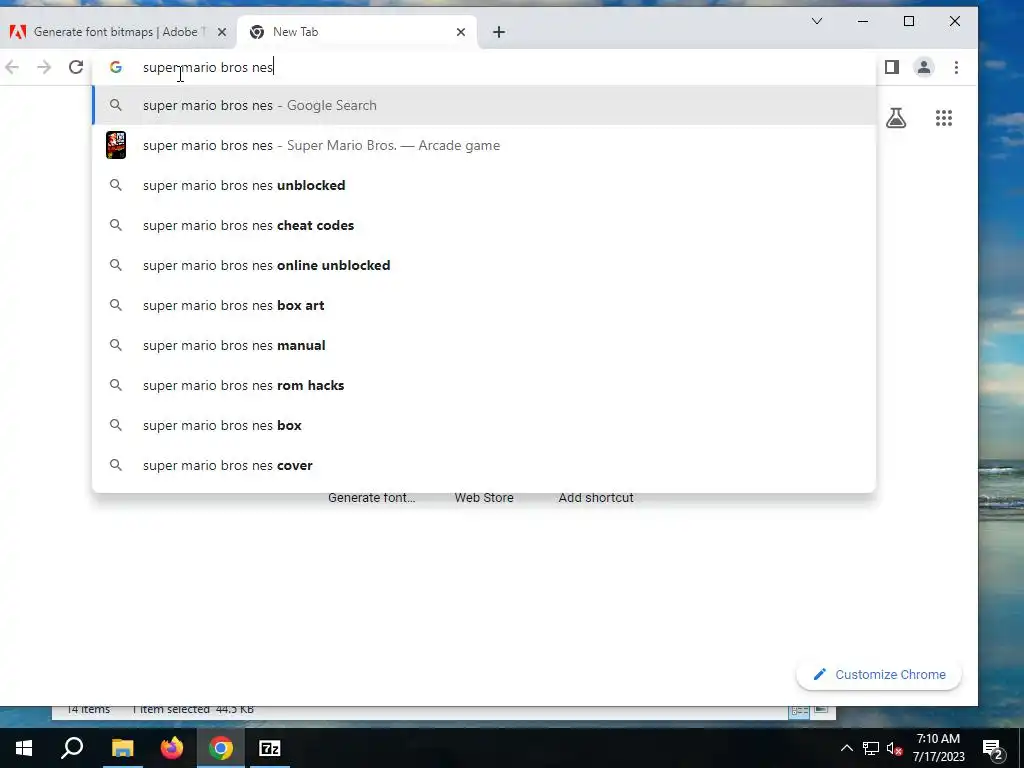Open the Web Store shortcut

tap(484, 498)
